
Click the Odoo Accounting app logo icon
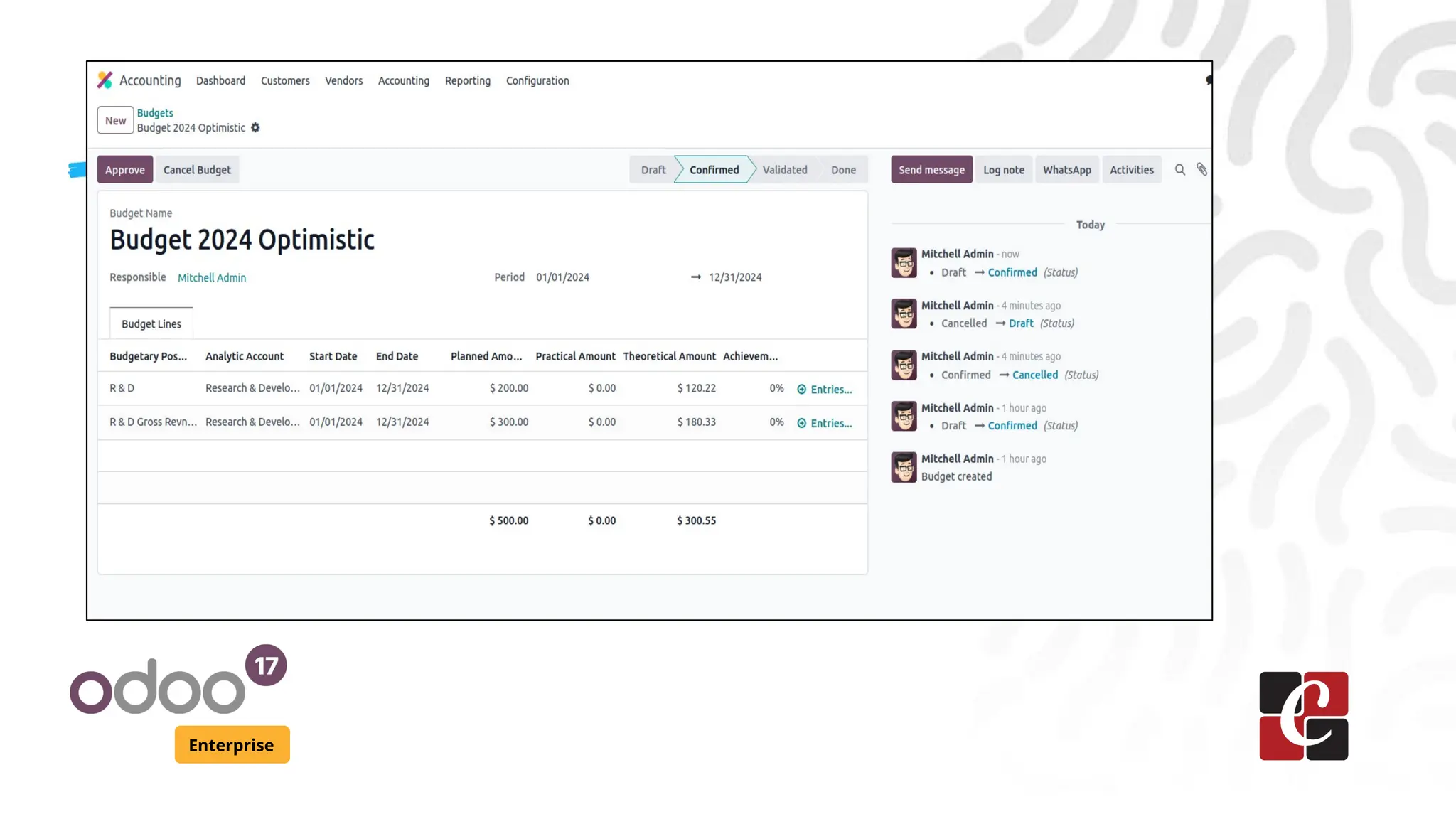click(x=105, y=80)
